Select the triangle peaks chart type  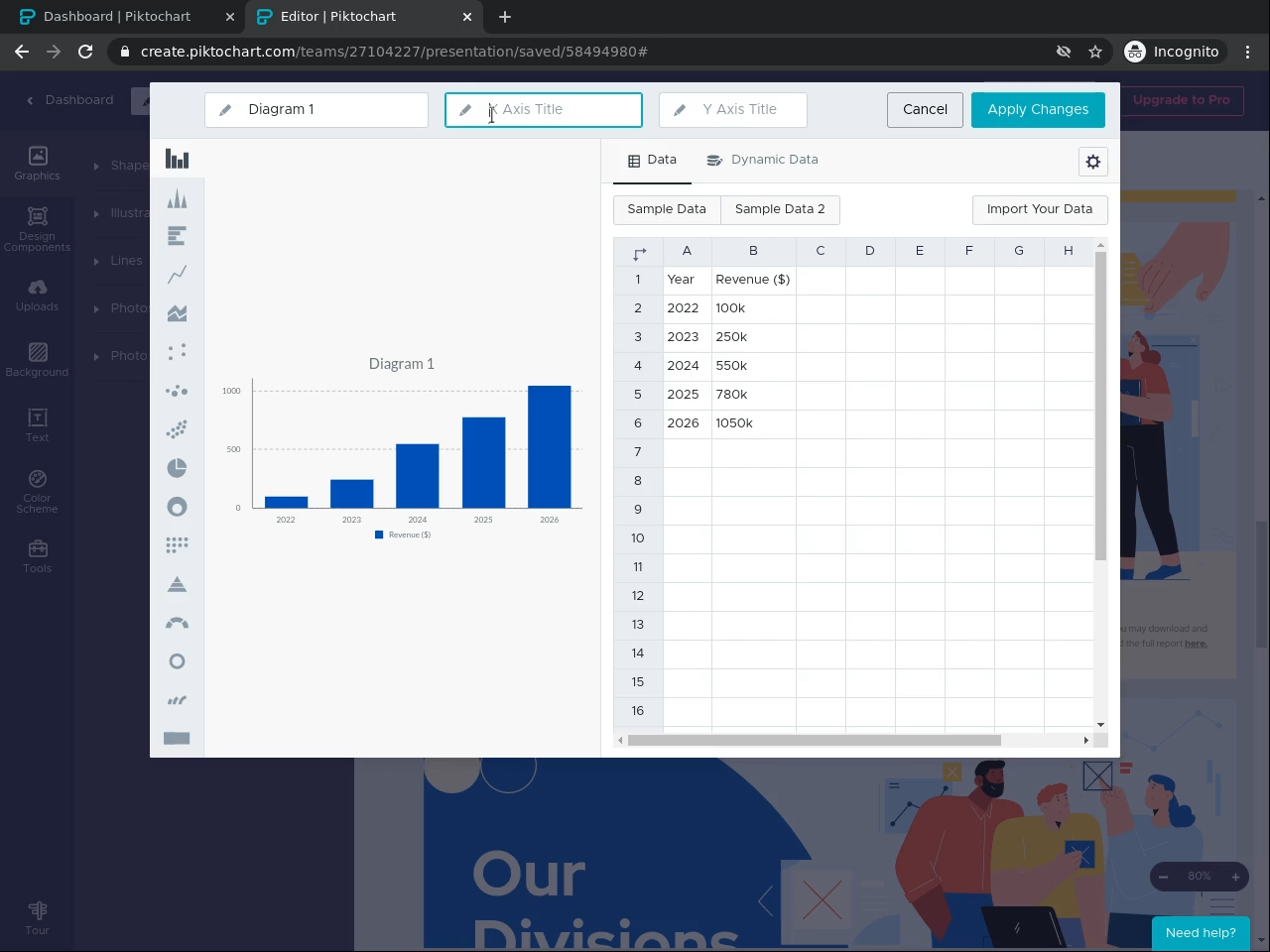[177, 198]
